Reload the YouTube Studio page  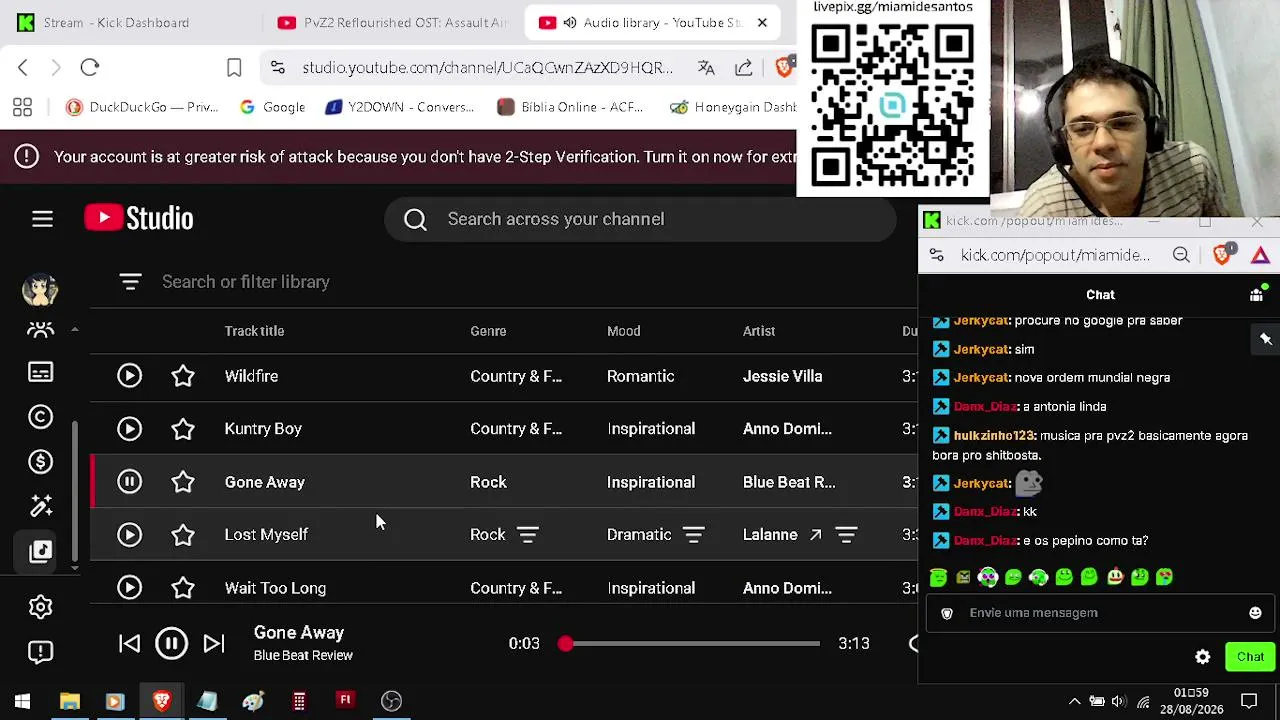click(90, 67)
